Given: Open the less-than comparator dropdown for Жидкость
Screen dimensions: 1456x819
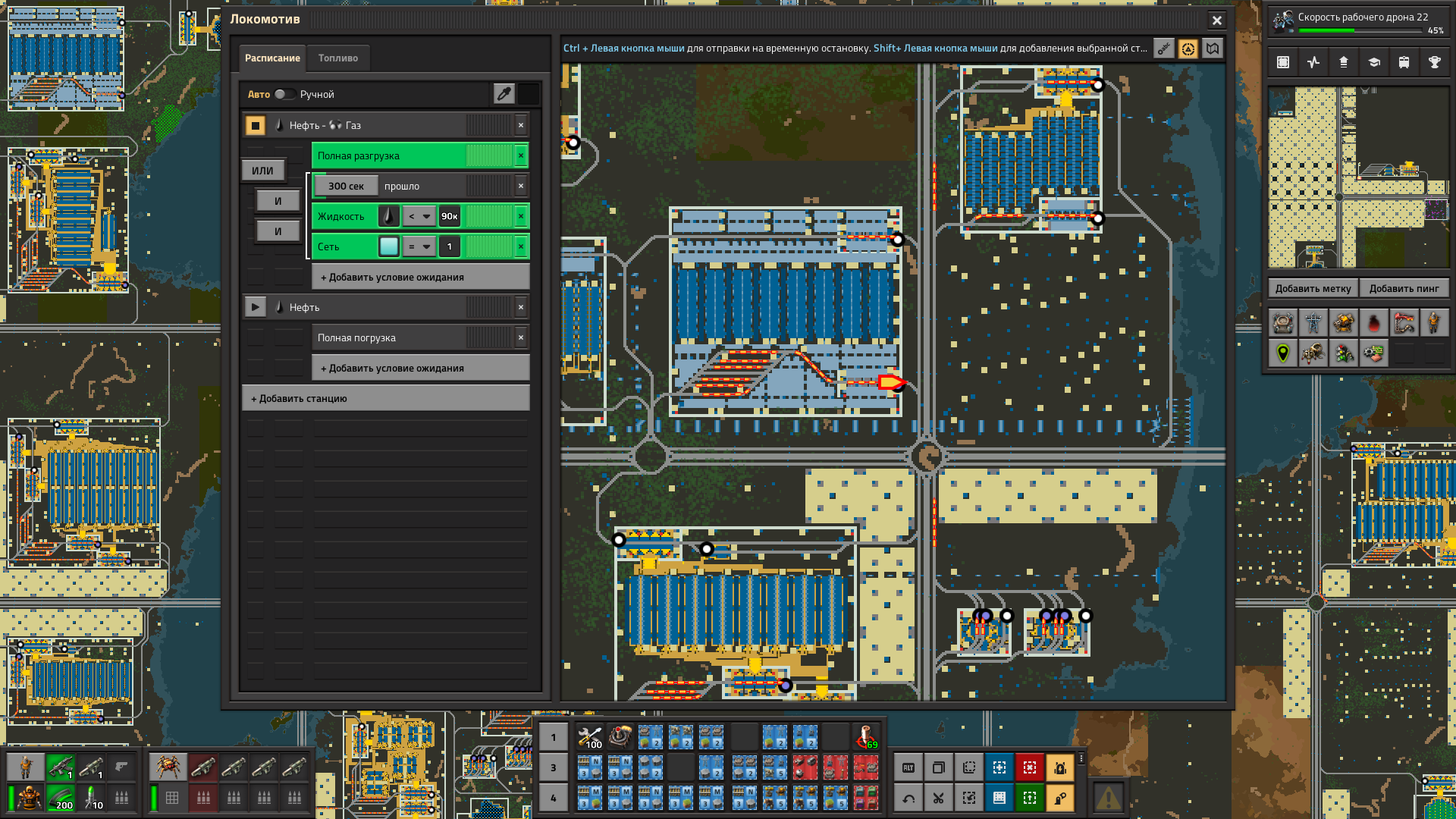Looking at the screenshot, I should (419, 216).
